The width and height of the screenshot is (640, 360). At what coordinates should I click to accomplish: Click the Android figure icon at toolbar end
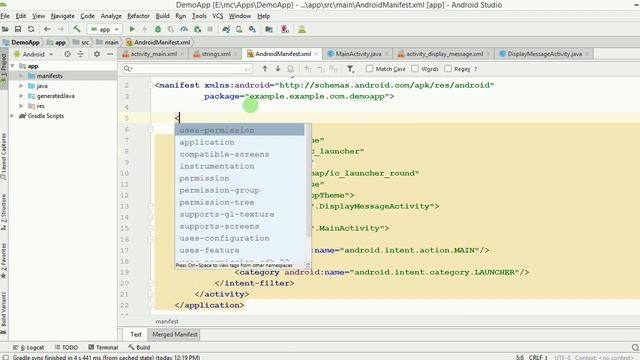coord(302,29)
